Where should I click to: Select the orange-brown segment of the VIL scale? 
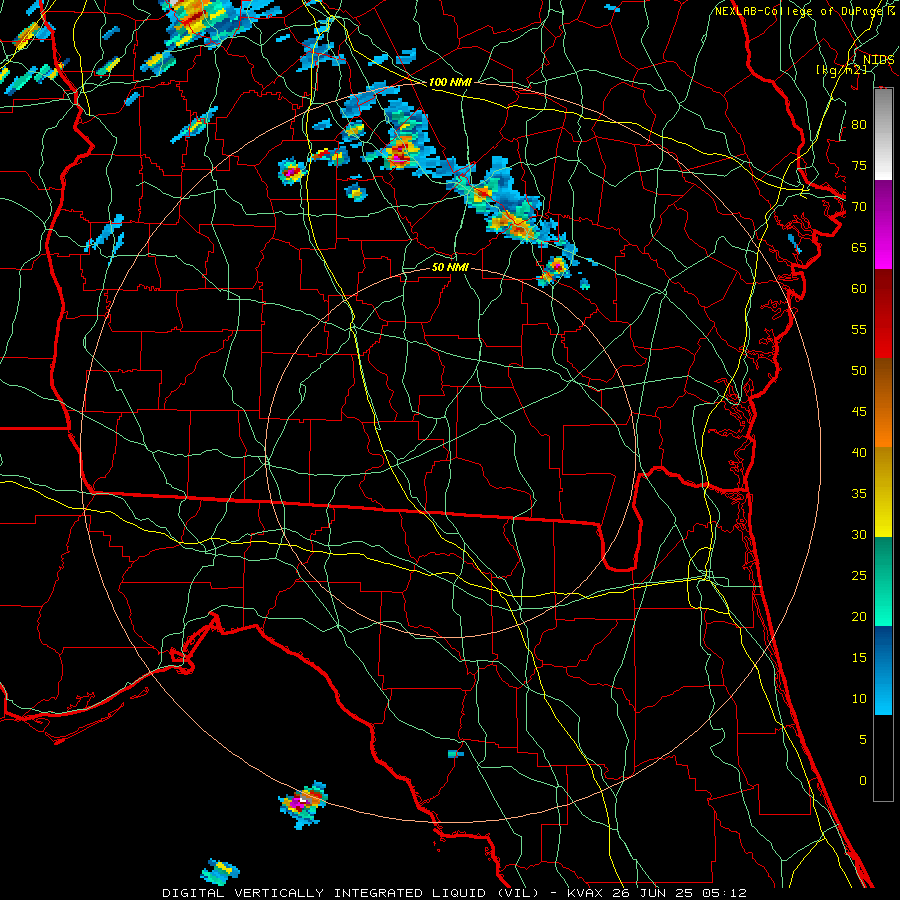click(883, 402)
